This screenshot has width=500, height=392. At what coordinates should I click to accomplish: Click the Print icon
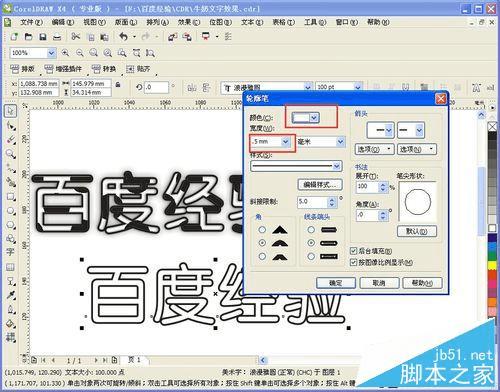coord(57,37)
